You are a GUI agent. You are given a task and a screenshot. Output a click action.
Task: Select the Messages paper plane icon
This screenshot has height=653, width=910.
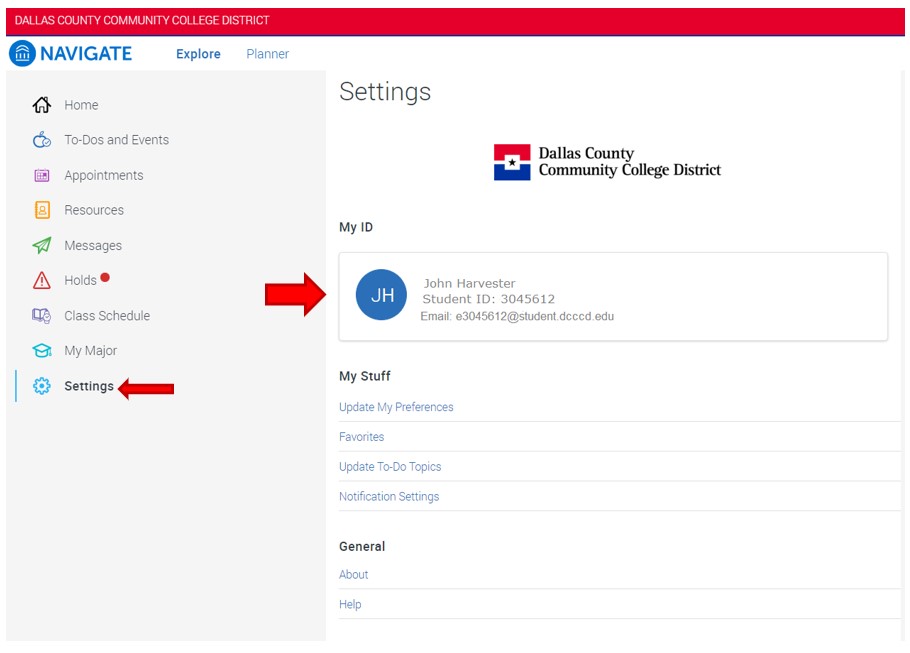tap(41, 245)
